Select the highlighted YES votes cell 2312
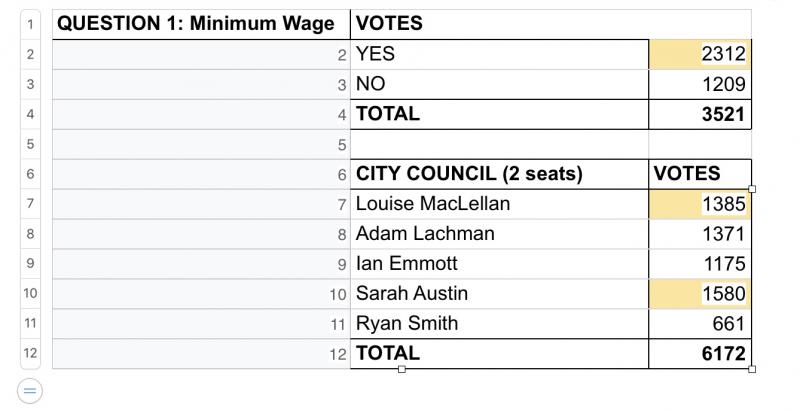 [699, 54]
